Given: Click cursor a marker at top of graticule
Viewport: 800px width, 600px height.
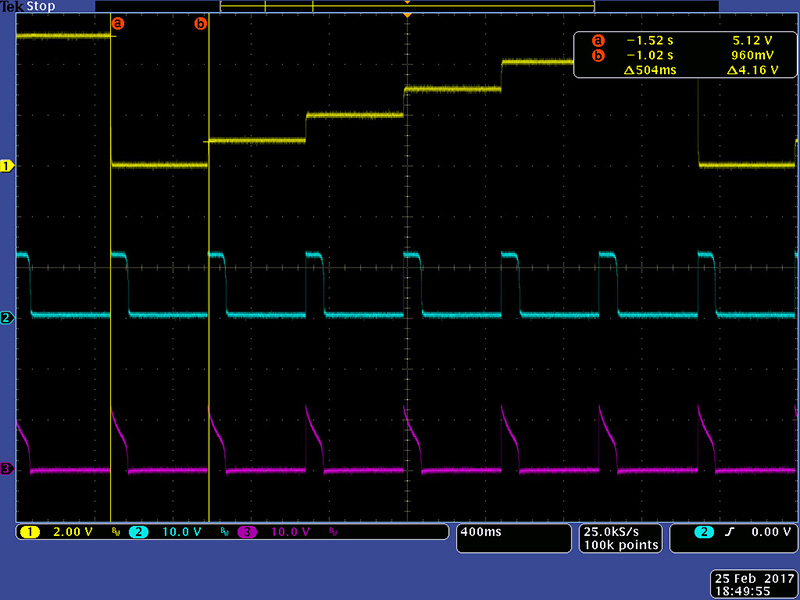Looking at the screenshot, I should (118, 22).
